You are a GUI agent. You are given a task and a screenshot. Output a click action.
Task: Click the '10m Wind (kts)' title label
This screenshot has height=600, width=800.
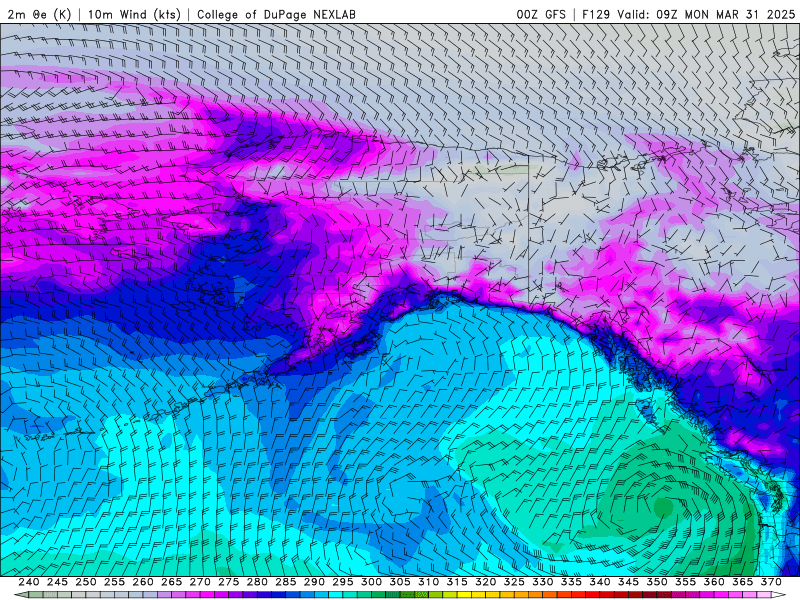[x=134, y=14]
